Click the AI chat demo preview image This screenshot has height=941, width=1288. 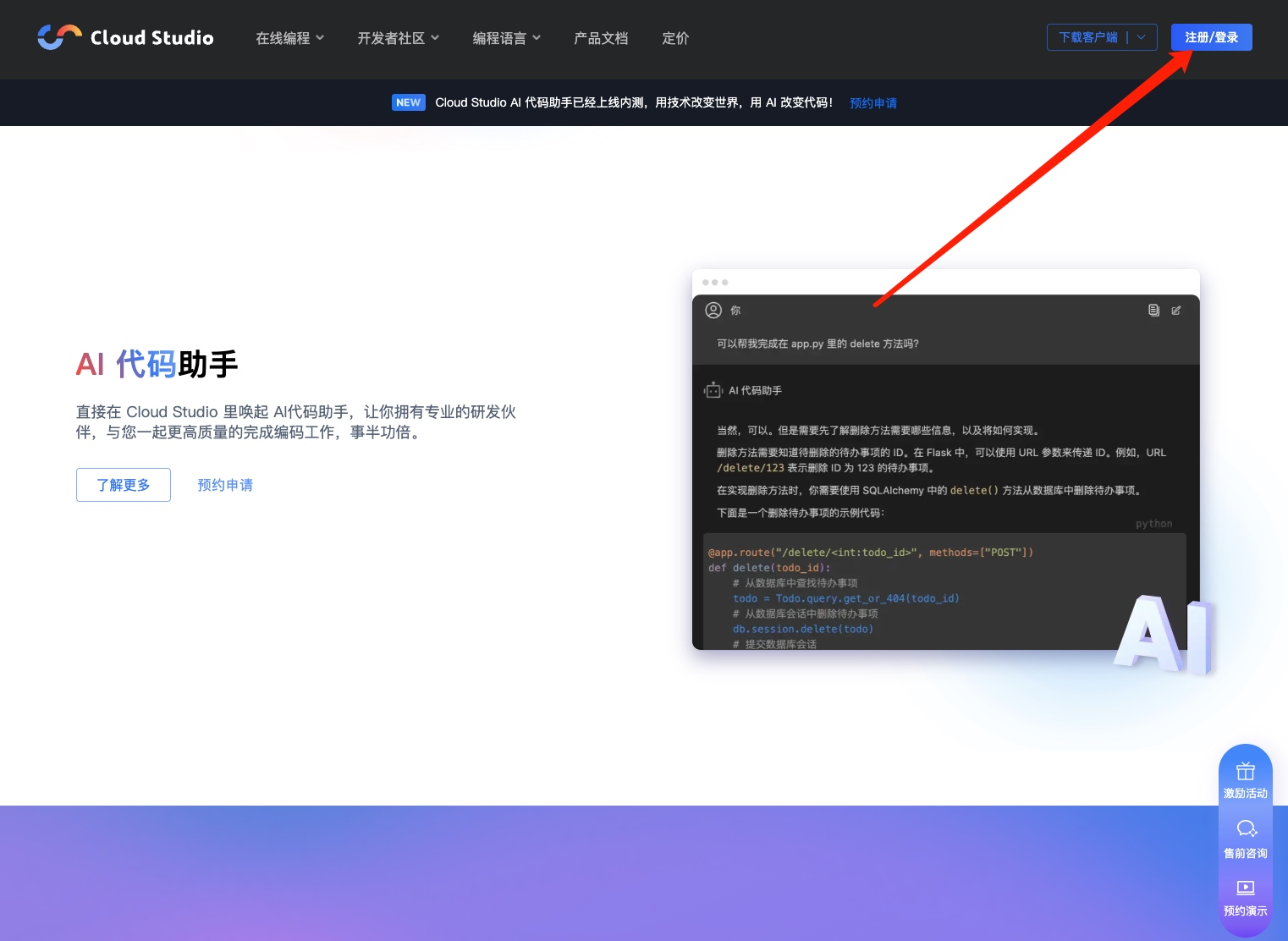point(946,459)
